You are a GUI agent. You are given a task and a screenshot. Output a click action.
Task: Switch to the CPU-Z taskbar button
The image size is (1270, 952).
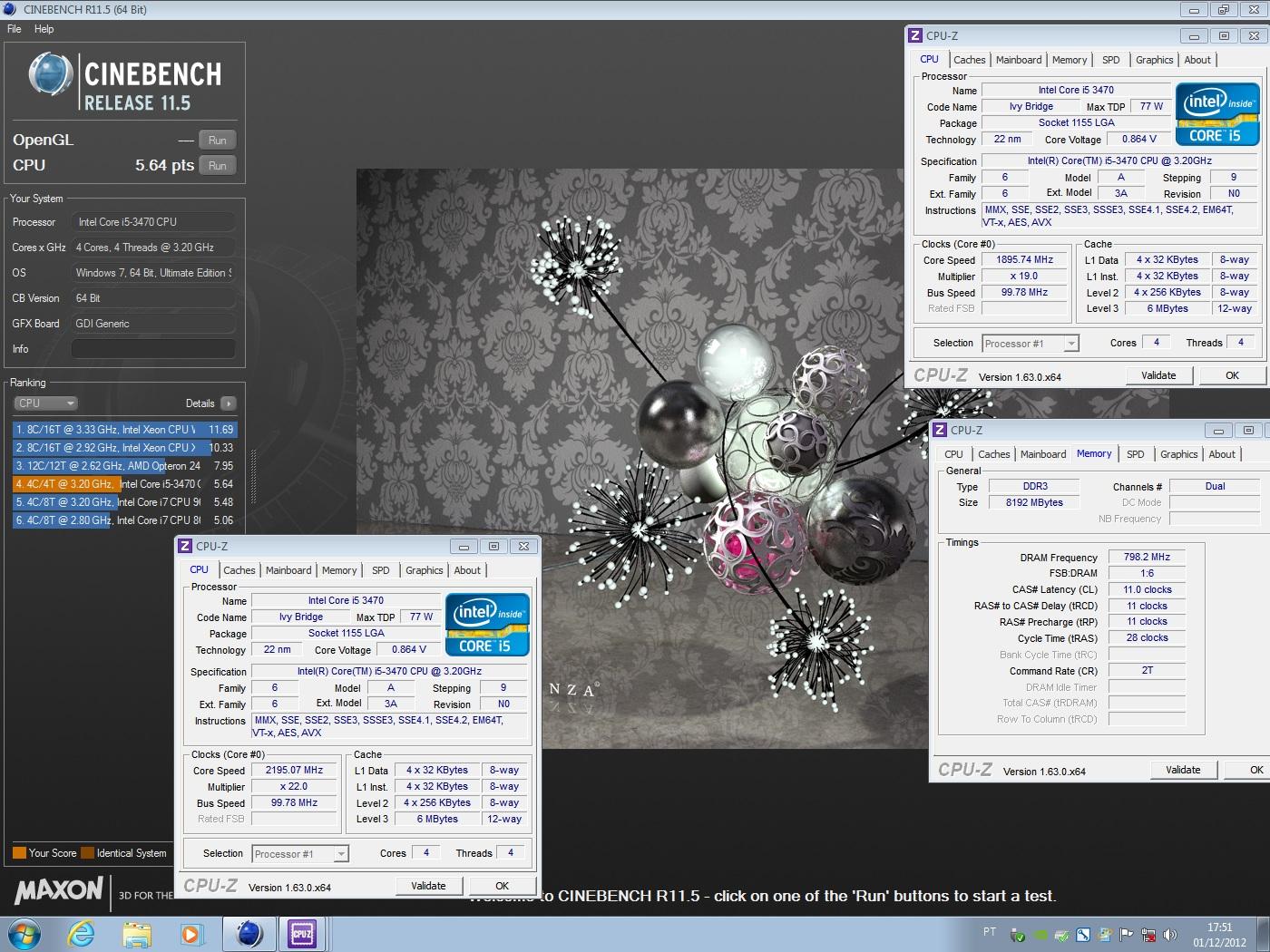tap(302, 933)
